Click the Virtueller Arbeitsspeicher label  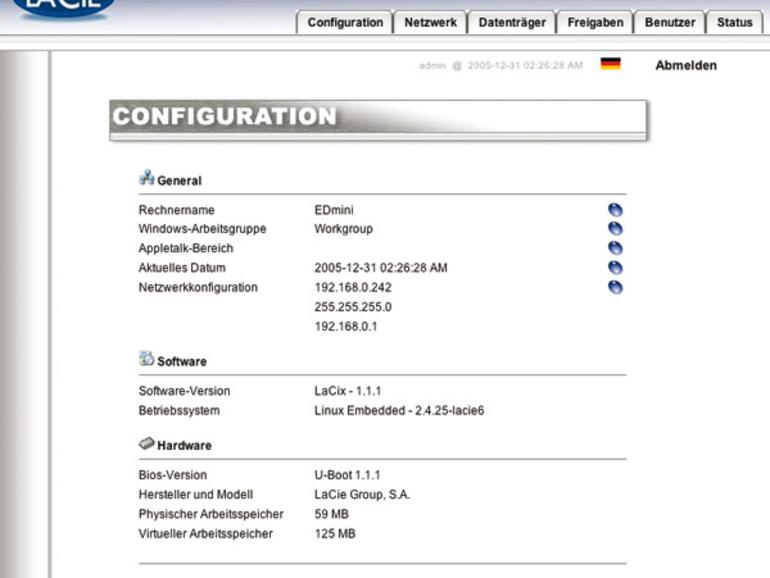[x=206, y=534]
